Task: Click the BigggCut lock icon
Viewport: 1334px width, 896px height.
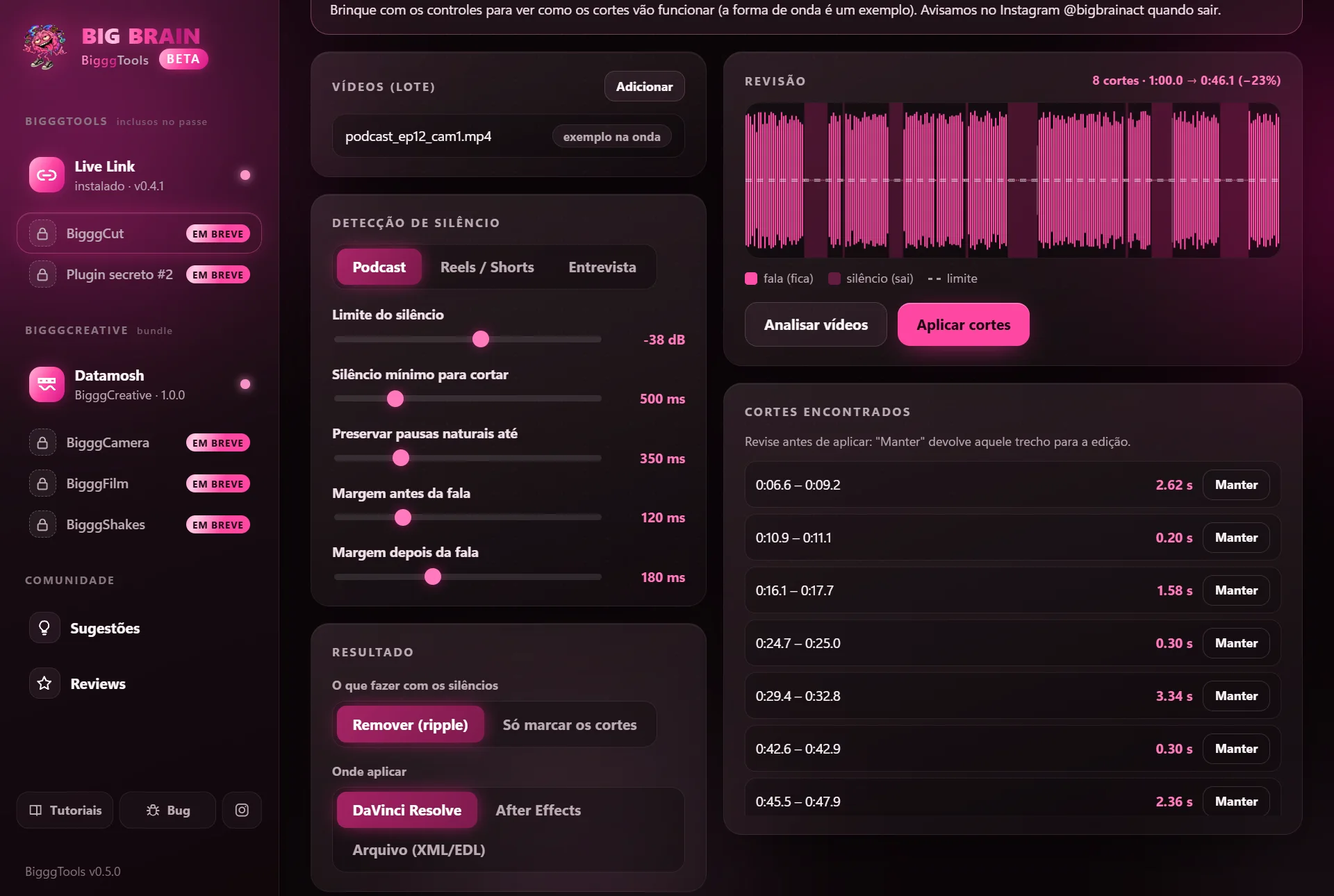Action: click(x=42, y=233)
